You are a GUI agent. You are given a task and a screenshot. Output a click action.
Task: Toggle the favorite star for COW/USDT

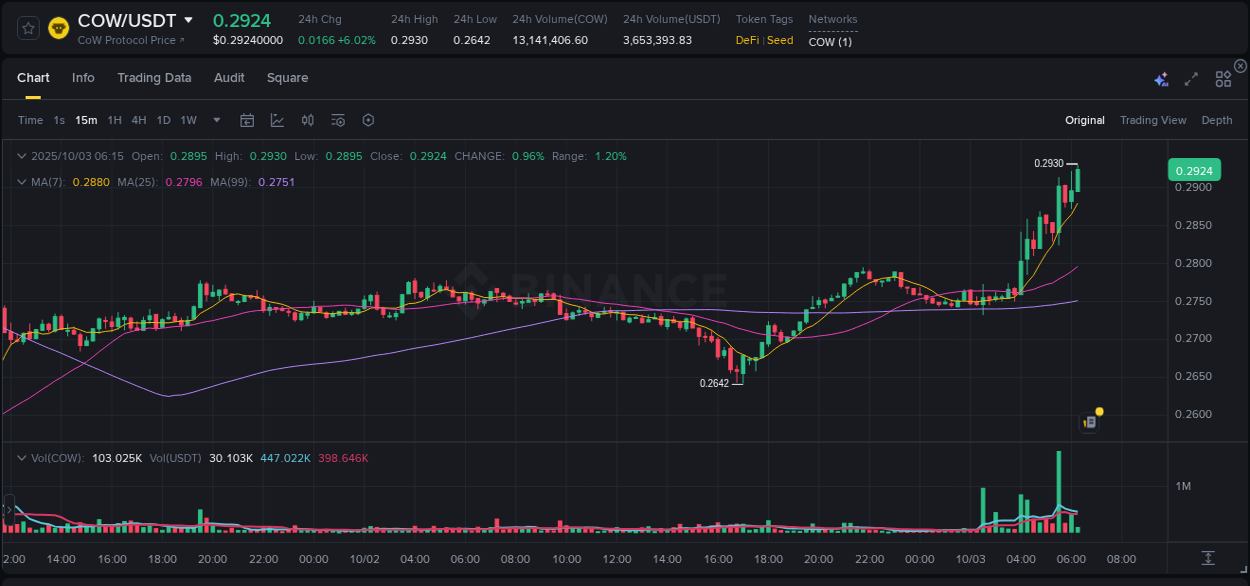(x=27, y=28)
